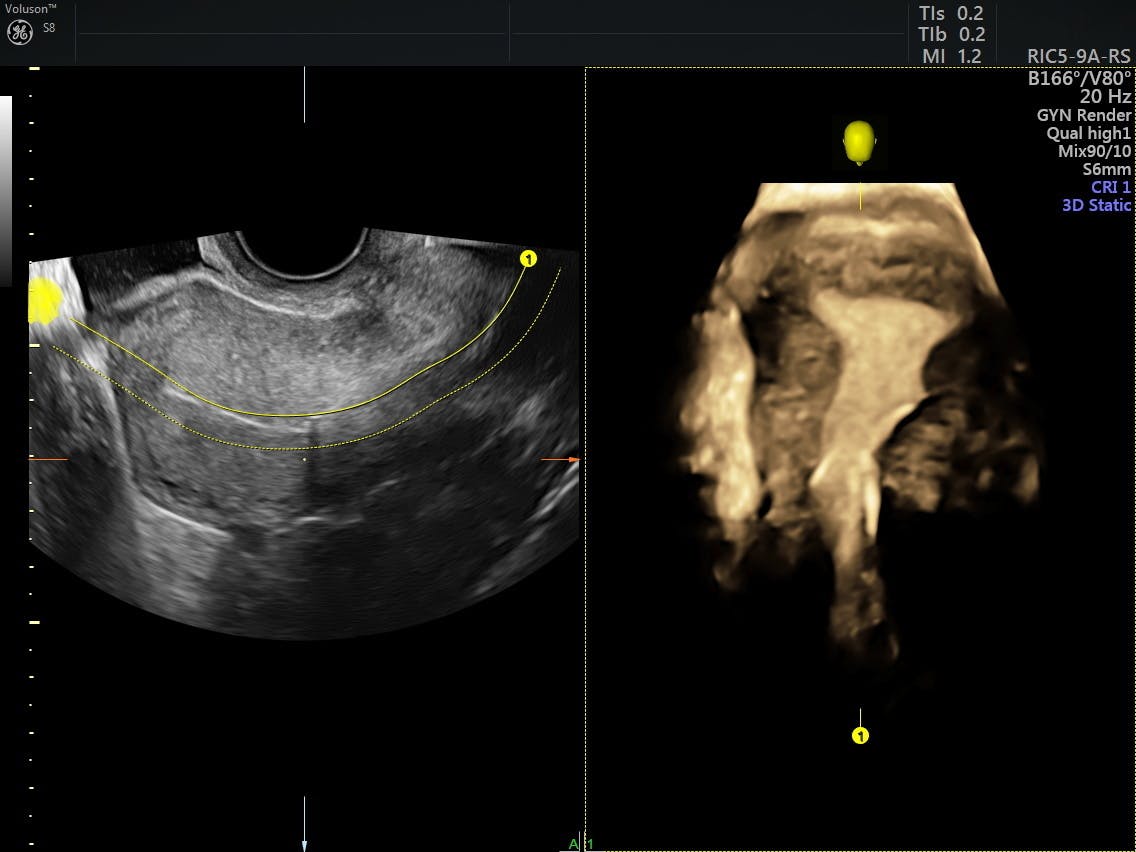Click yellow marker 1 below the 3D render
This screenshot has height=852, width=1136.
click(860, 736)
